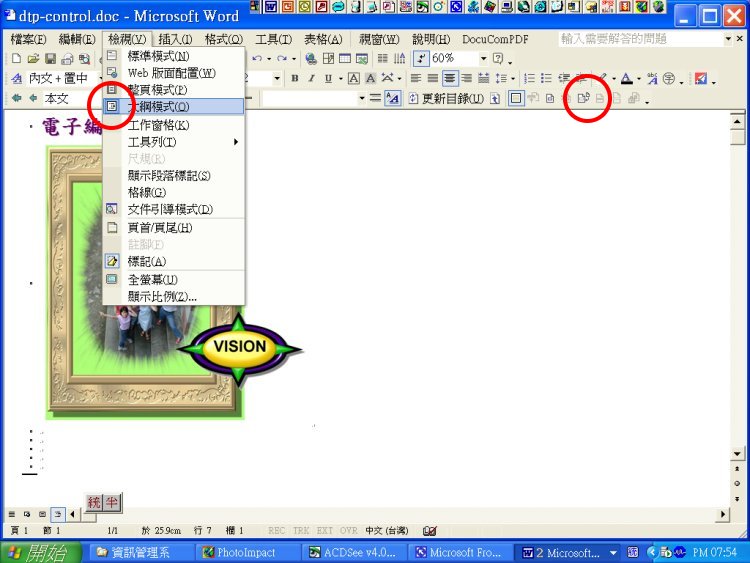Toggle Underline formatting
The image size is (750, 563).
click(328, 78)
